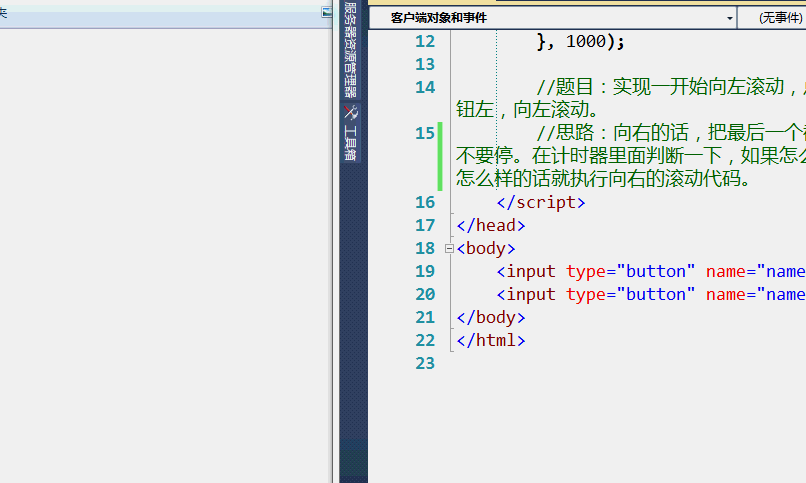Click the 钮左，向左滚动 comment text
The width and height of the screenshot is (806, 483).
(527, 109)
